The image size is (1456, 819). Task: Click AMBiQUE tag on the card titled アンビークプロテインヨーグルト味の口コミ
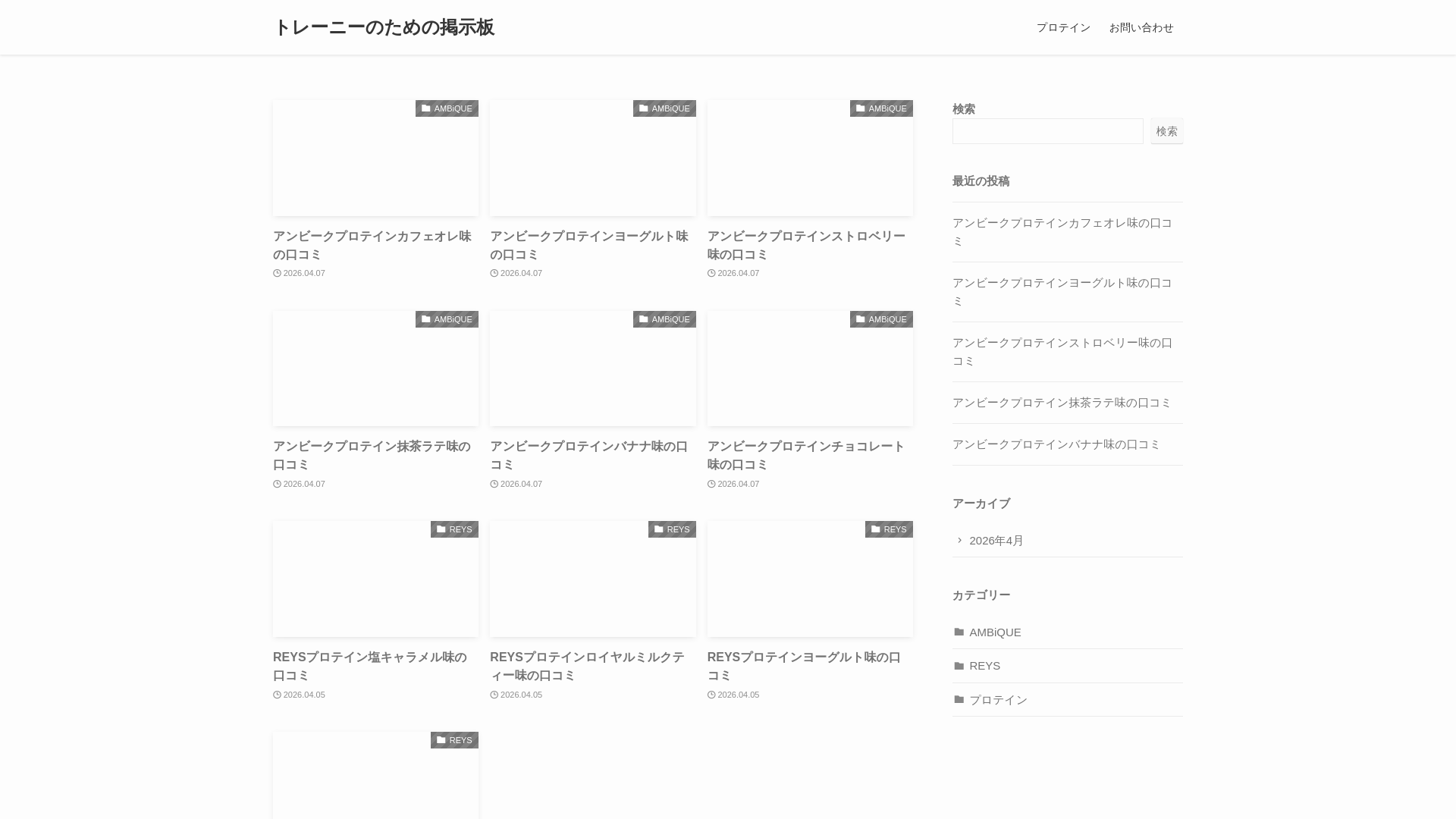point(664,108)
